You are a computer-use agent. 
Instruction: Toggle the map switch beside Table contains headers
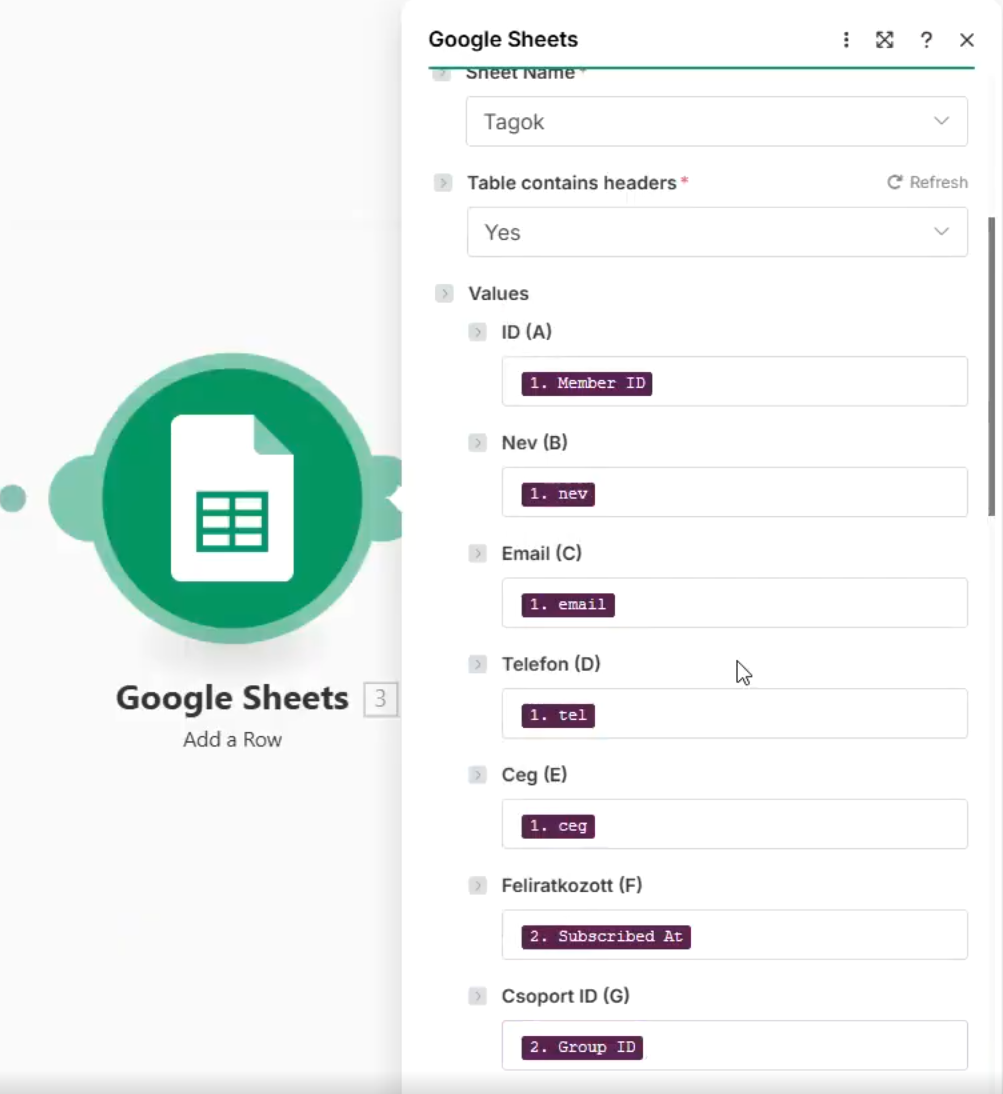(443, 183)
